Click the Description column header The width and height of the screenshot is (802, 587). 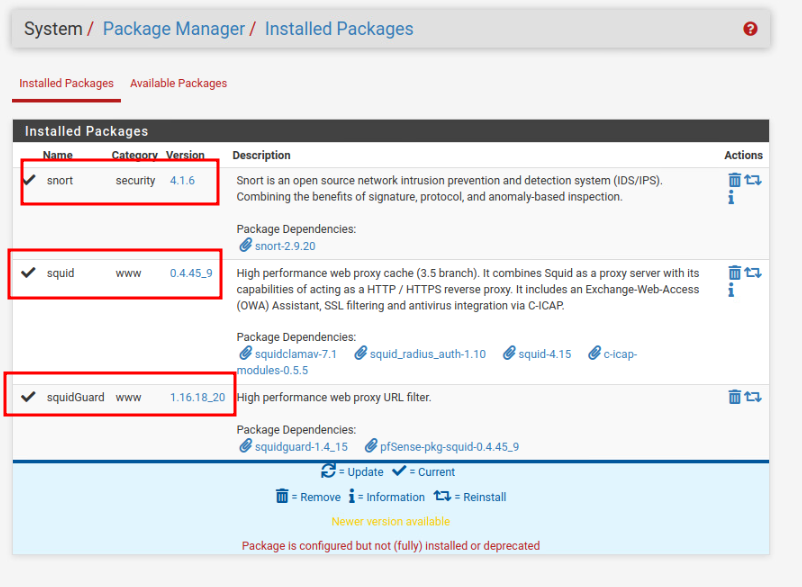[261, 155]
